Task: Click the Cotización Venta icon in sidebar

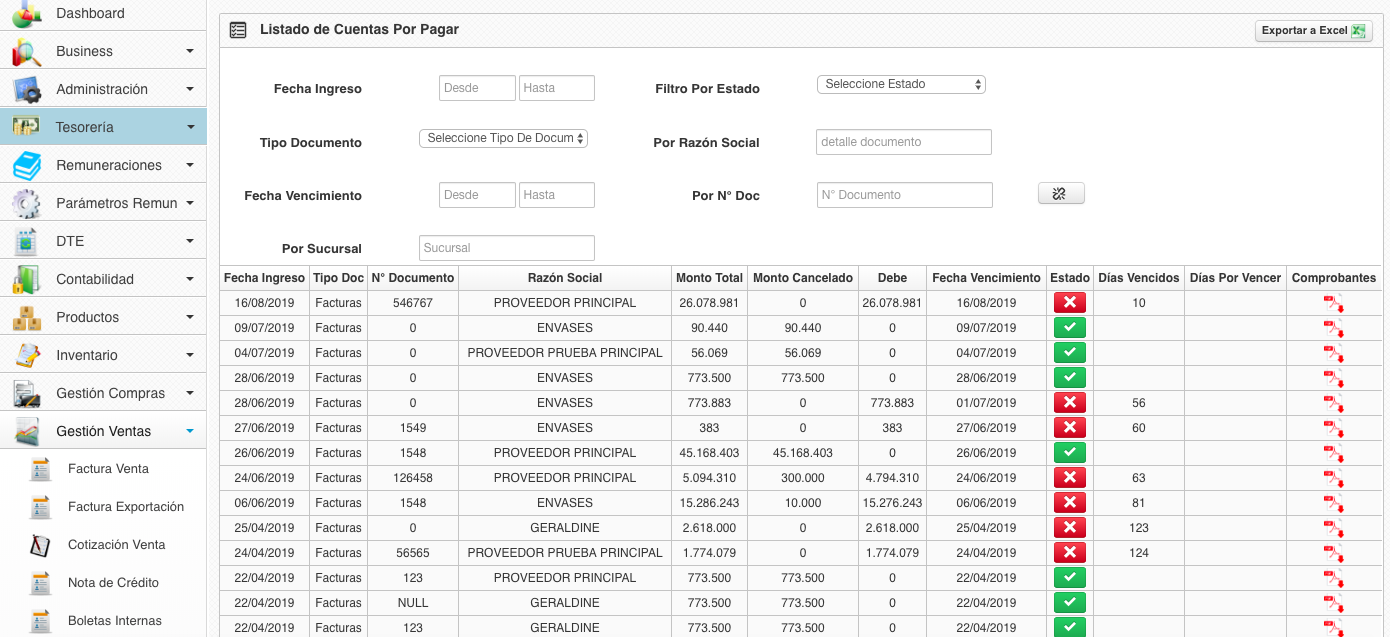Action: coord(40,545)
